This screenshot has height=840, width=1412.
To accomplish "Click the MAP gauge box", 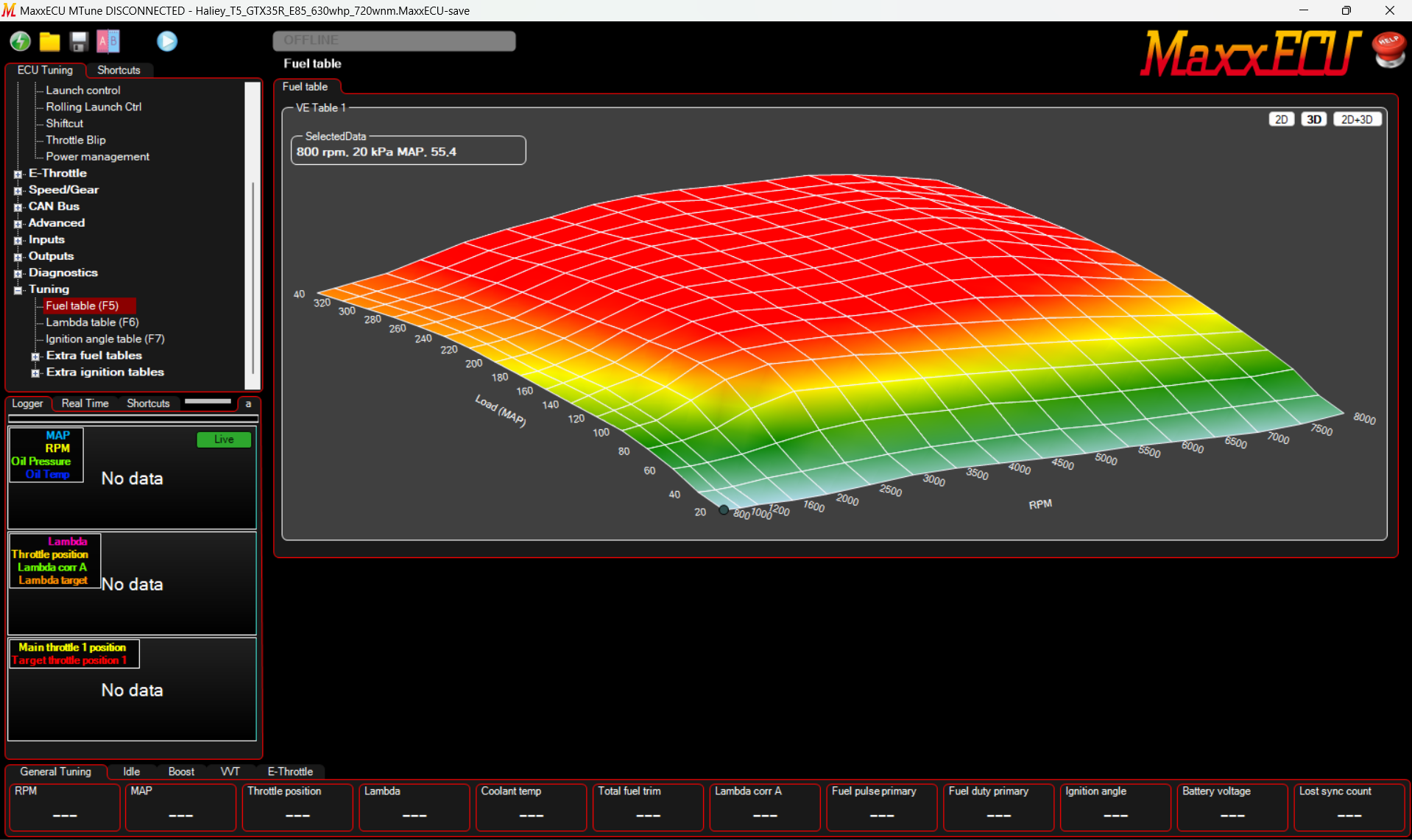I will [181, 807].
